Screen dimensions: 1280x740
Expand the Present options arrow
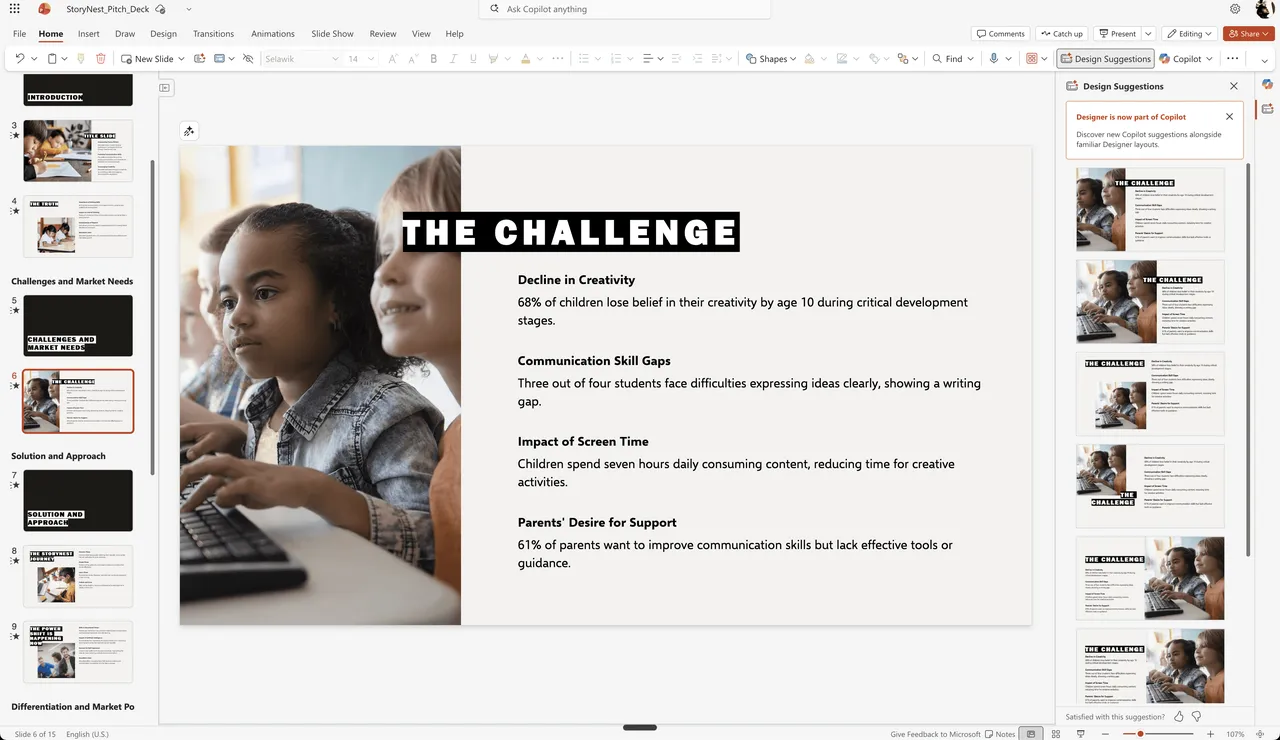[1149, 34]
